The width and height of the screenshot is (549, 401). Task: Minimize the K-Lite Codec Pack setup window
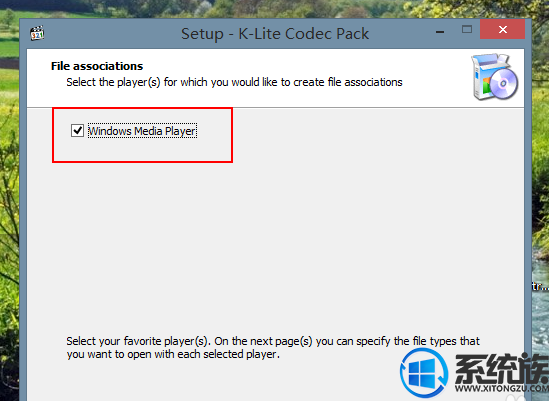coord(440,32)
